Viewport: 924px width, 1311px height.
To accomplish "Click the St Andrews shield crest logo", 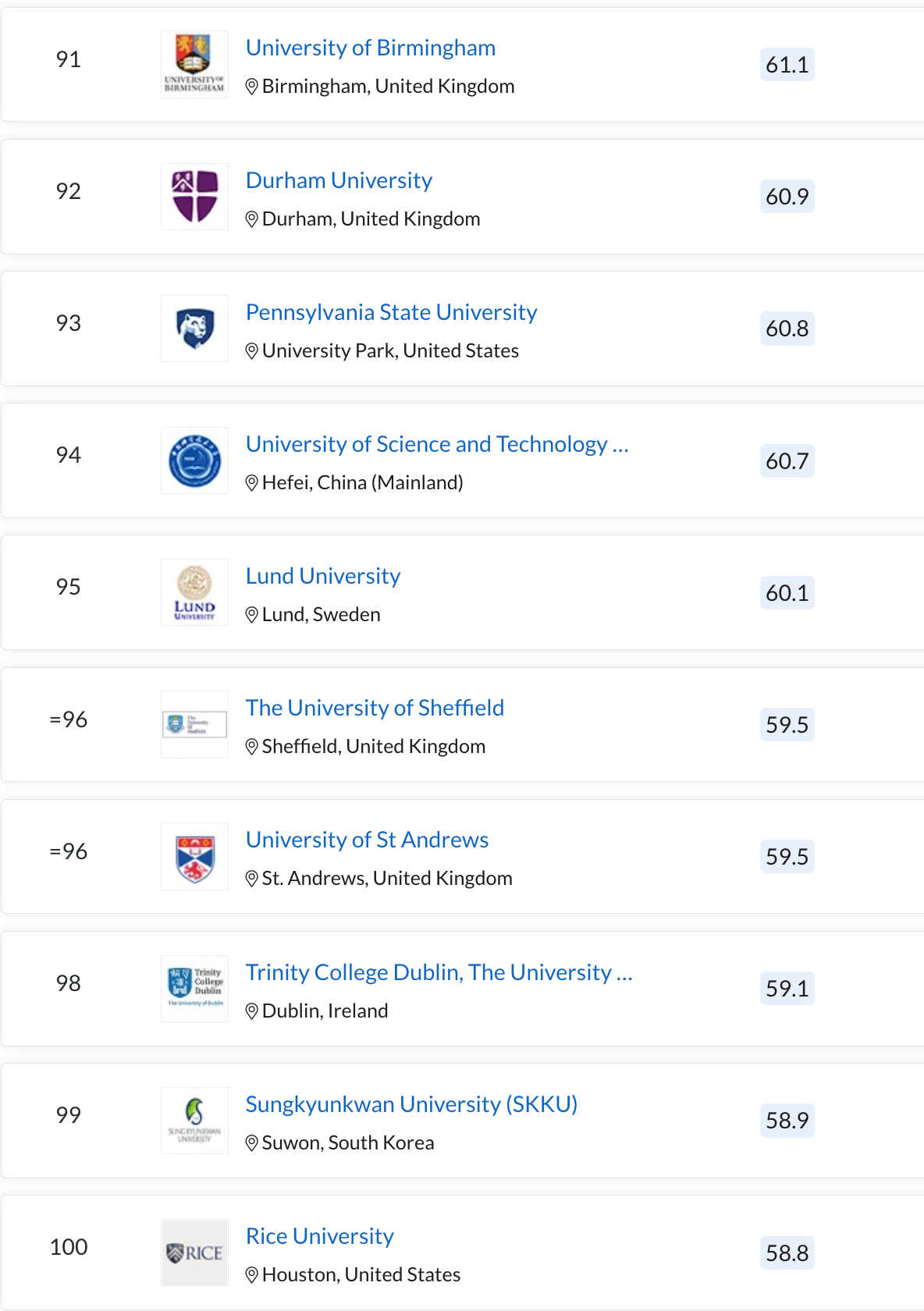I will pos(194,856).
